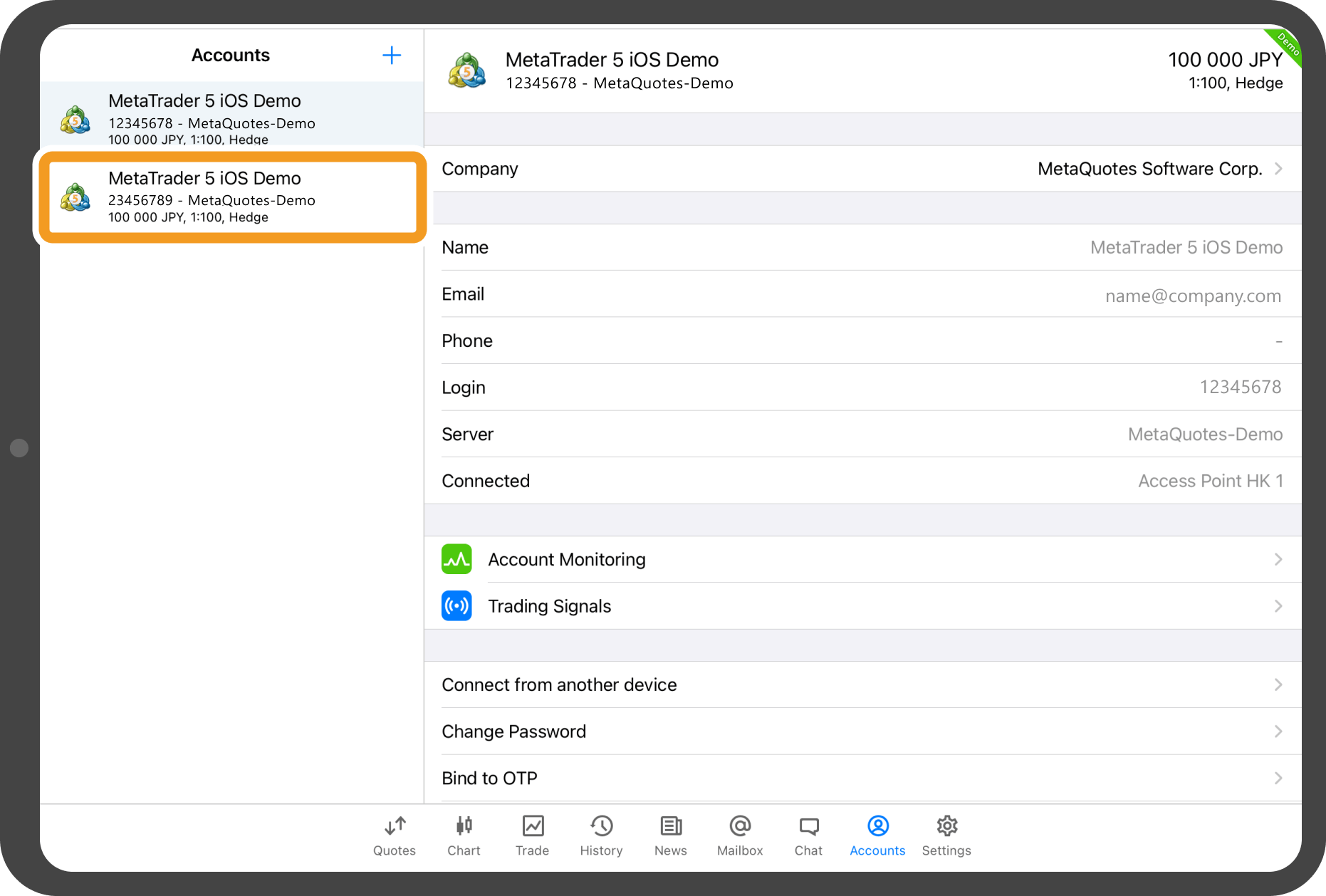The image size is (1326, 896).
Task: Select account 12345678 in the list
Action: (231, 118)
